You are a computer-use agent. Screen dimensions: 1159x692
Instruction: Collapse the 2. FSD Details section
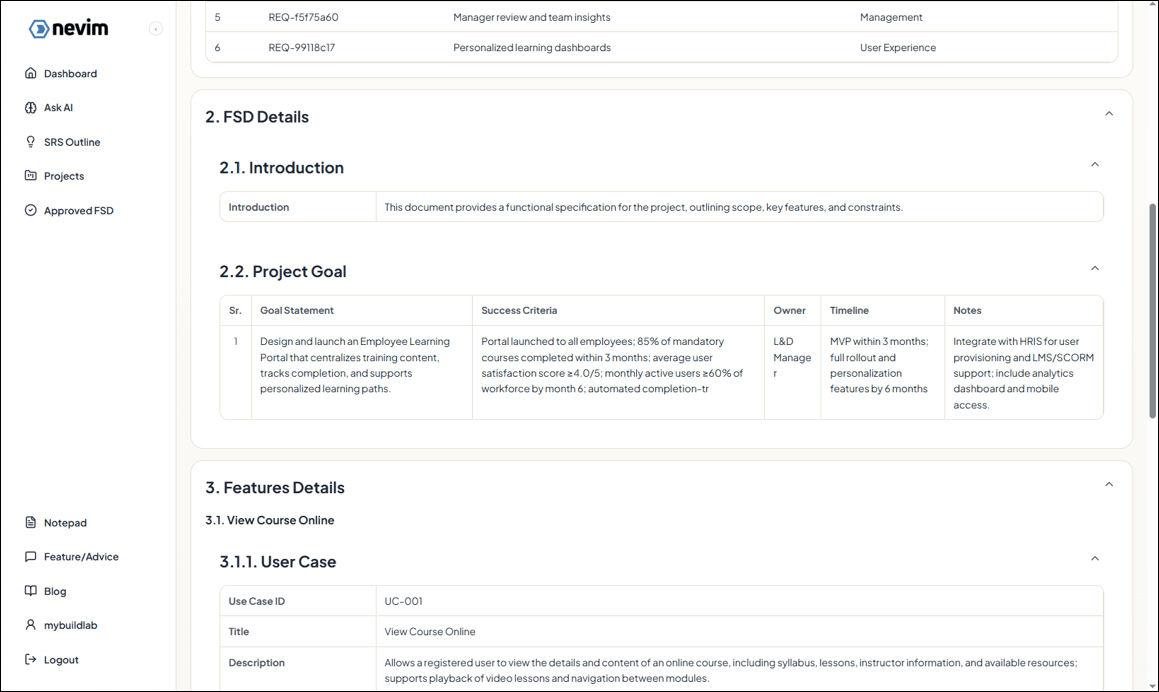tap(1108, 113)
